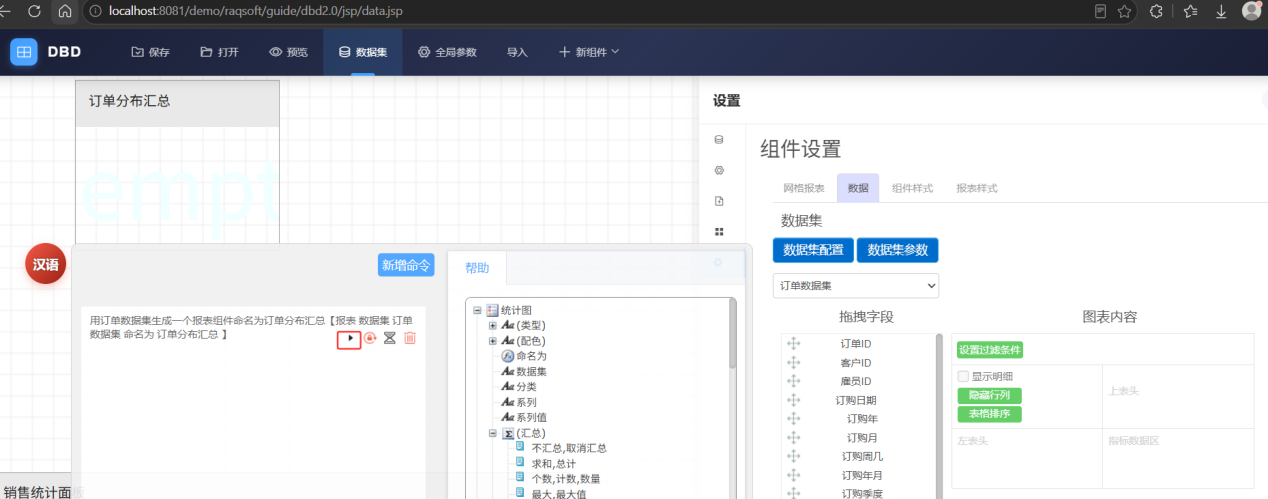
Task: Click 预览 in the top toolbar
Action: (288, 52)
